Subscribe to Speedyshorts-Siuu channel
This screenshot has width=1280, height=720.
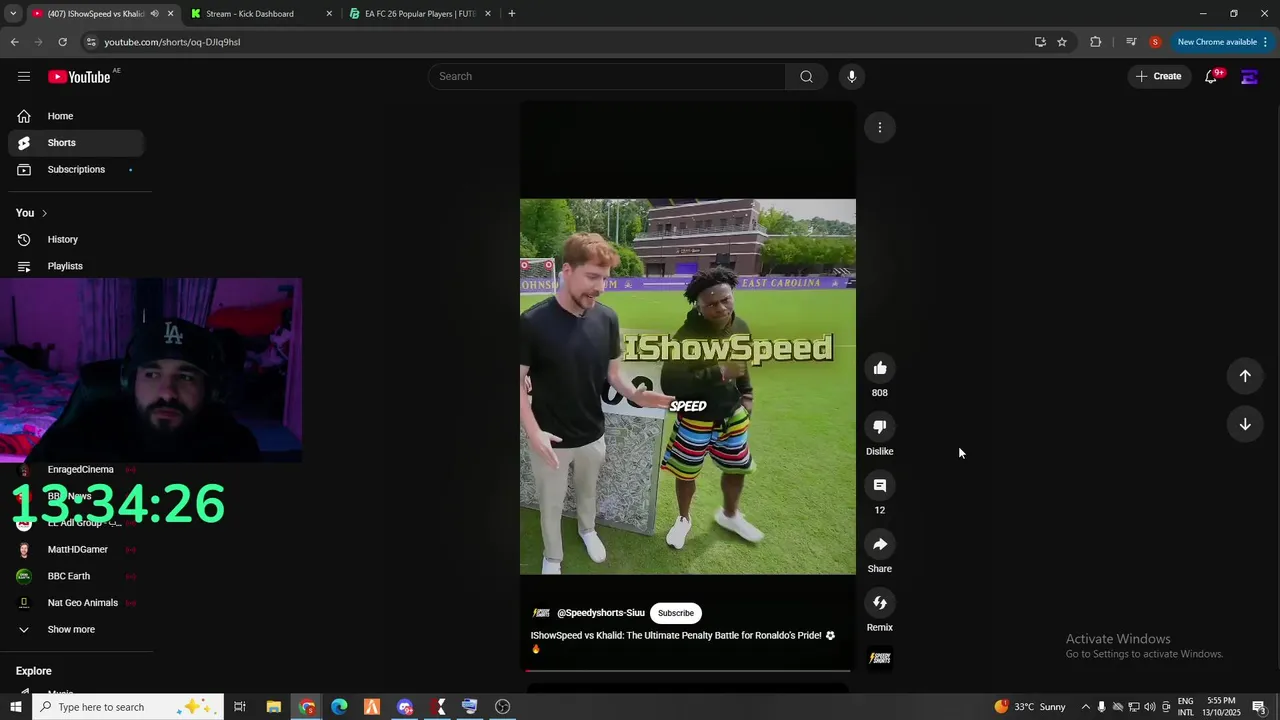(676, 613)
